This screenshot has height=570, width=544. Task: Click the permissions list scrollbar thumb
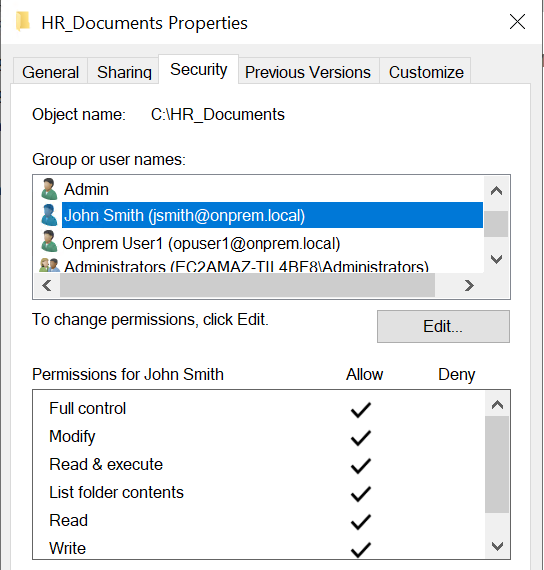[x=497, y=465]
